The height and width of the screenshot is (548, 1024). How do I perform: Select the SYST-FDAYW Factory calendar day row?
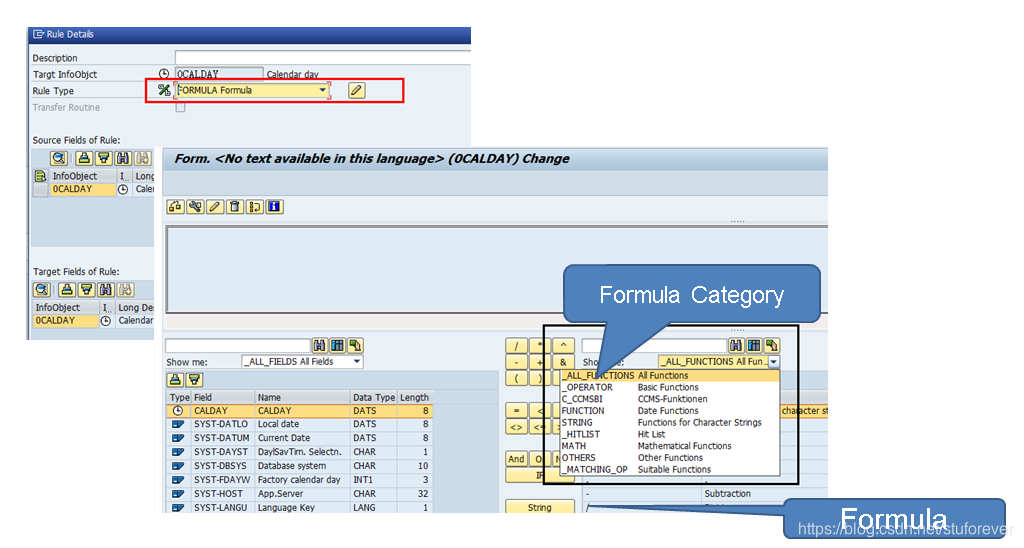coord(299,480)
